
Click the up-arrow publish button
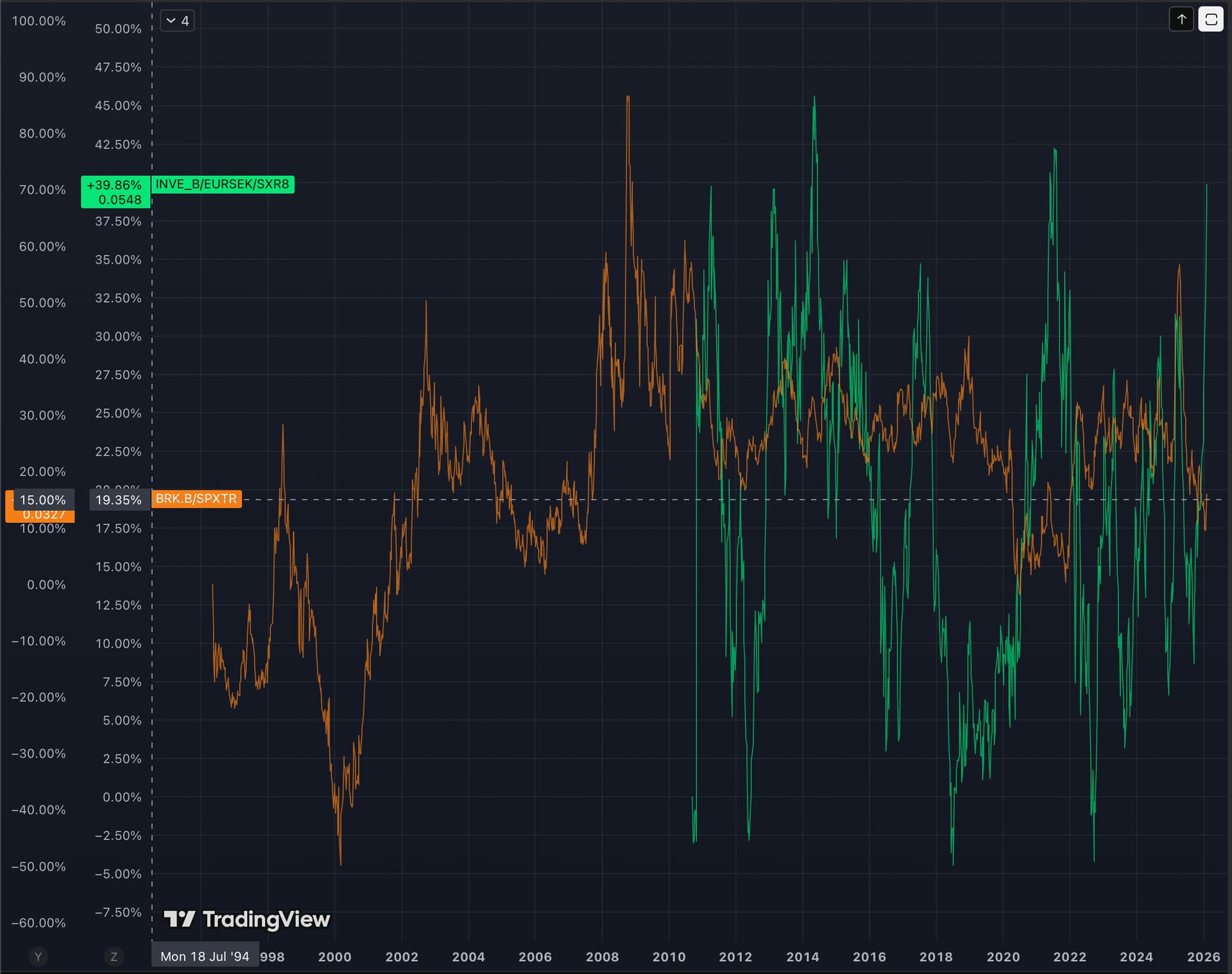coord(1181,20)
